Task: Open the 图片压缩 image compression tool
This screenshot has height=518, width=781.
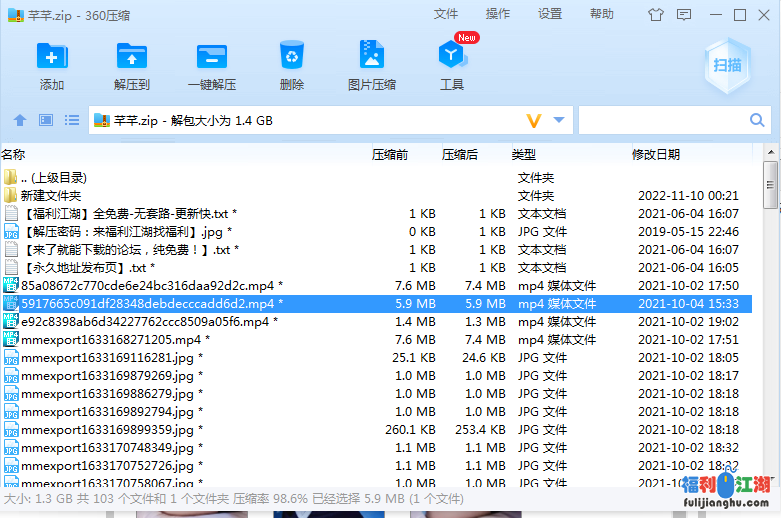Action: [371, 56]
